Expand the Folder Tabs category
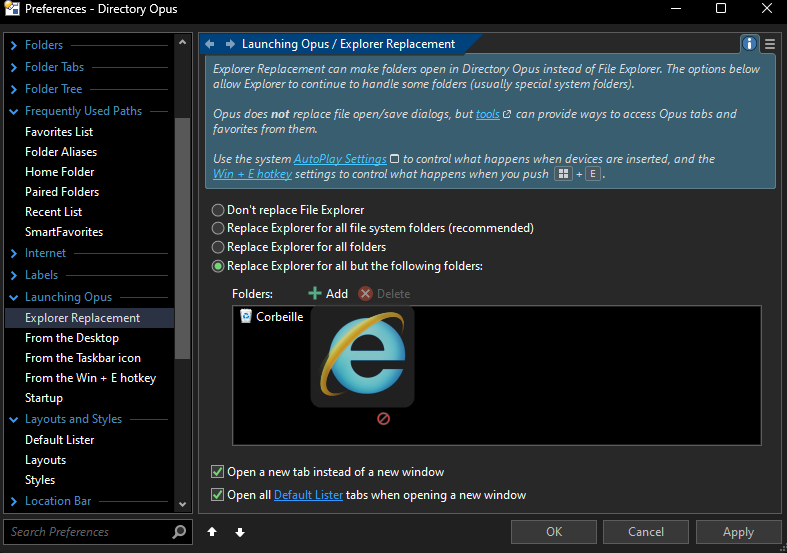787x553 pixels. coord(14,67)
